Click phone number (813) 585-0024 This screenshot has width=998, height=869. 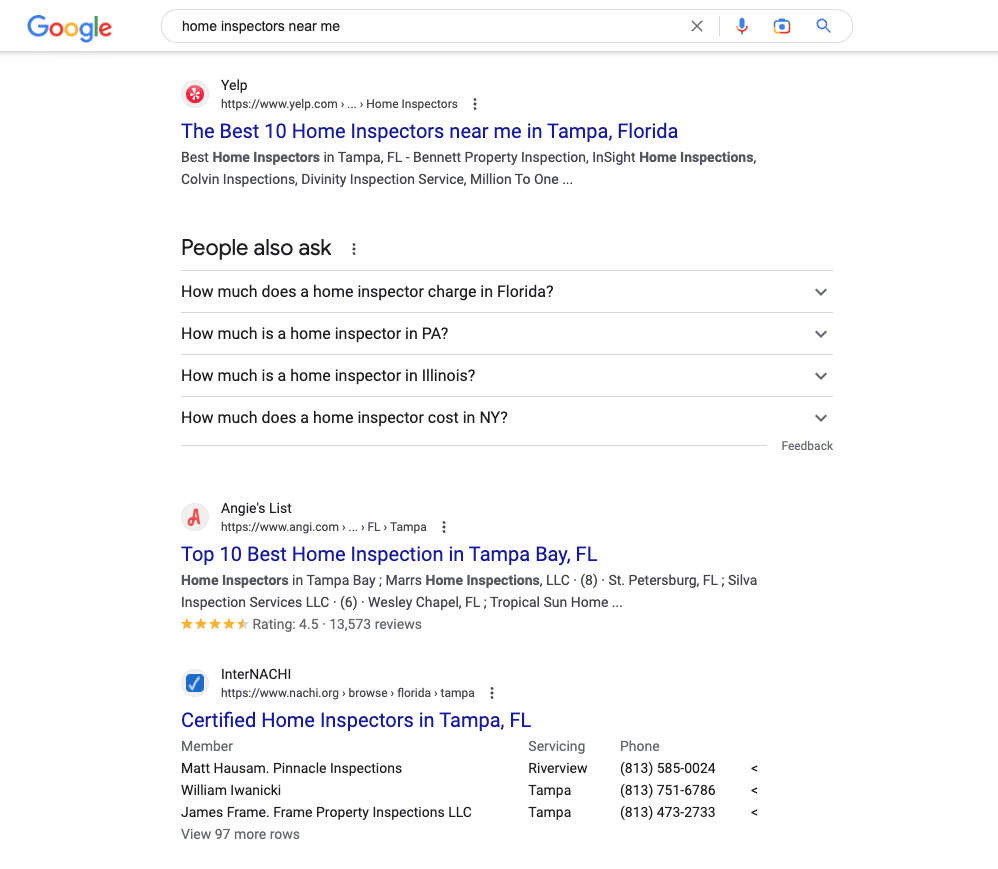pyautogui.click(x=668, y=768)
